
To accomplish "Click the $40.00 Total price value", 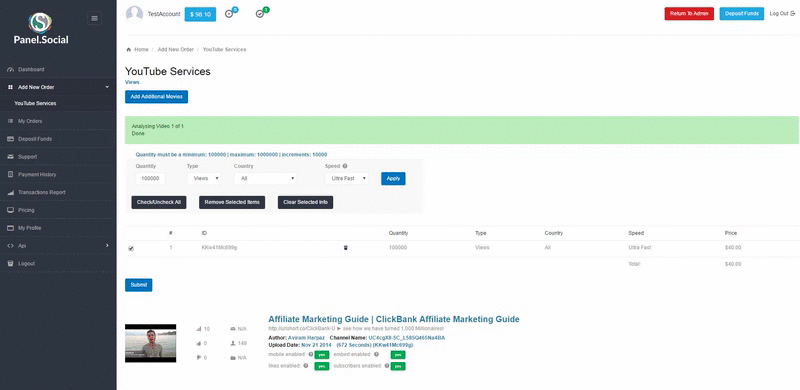I will (733, 264).
